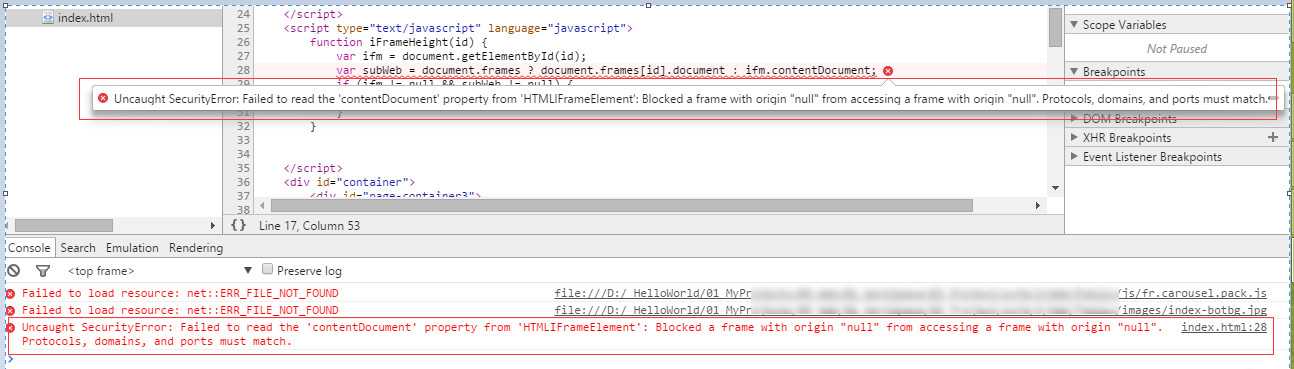The image size is (1294, 369).
Task: Open the fr.carousel.pack.js file link
Action: [x=911, y=293]
